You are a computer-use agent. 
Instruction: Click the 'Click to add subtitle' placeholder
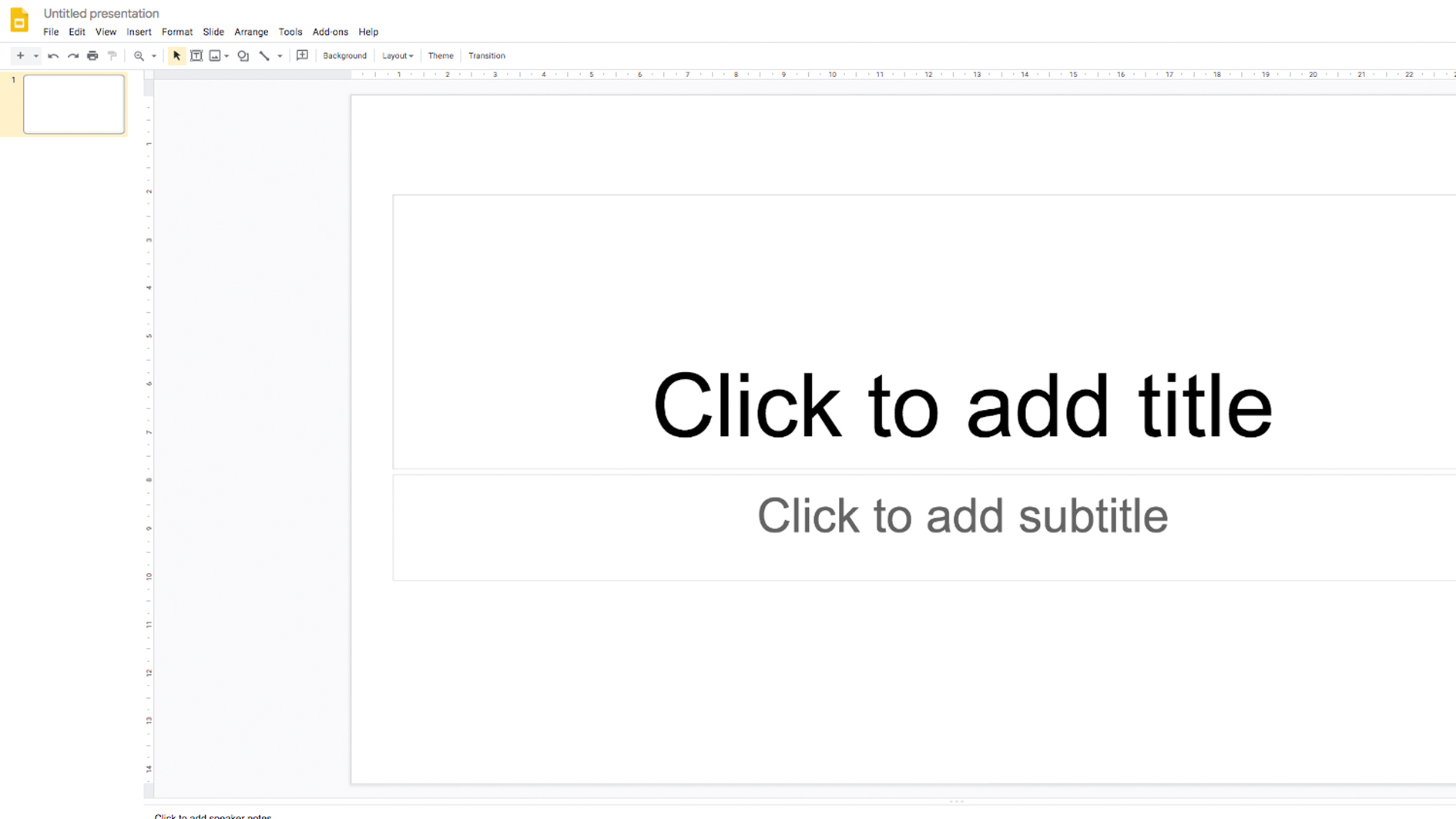tap(924, 527)
